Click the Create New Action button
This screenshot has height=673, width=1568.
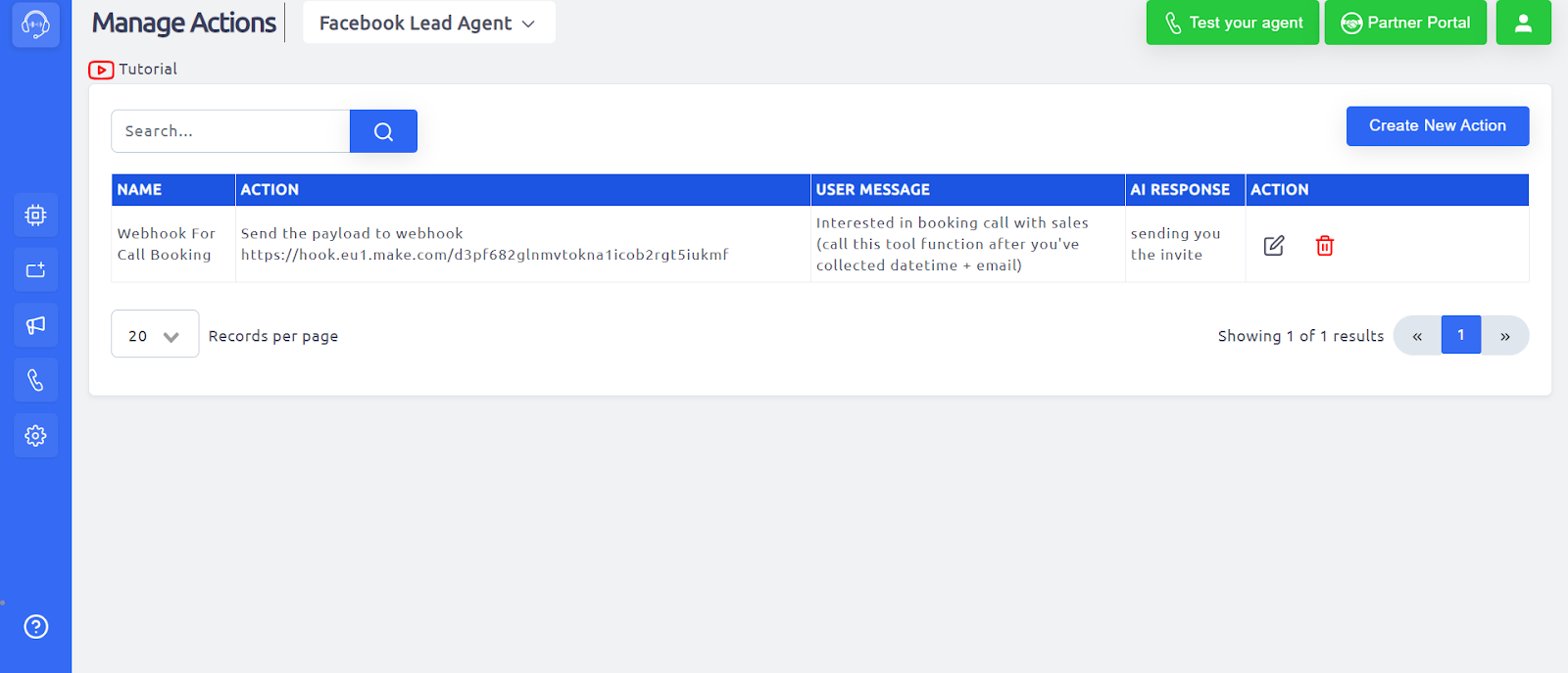(x=1437, y=126)
